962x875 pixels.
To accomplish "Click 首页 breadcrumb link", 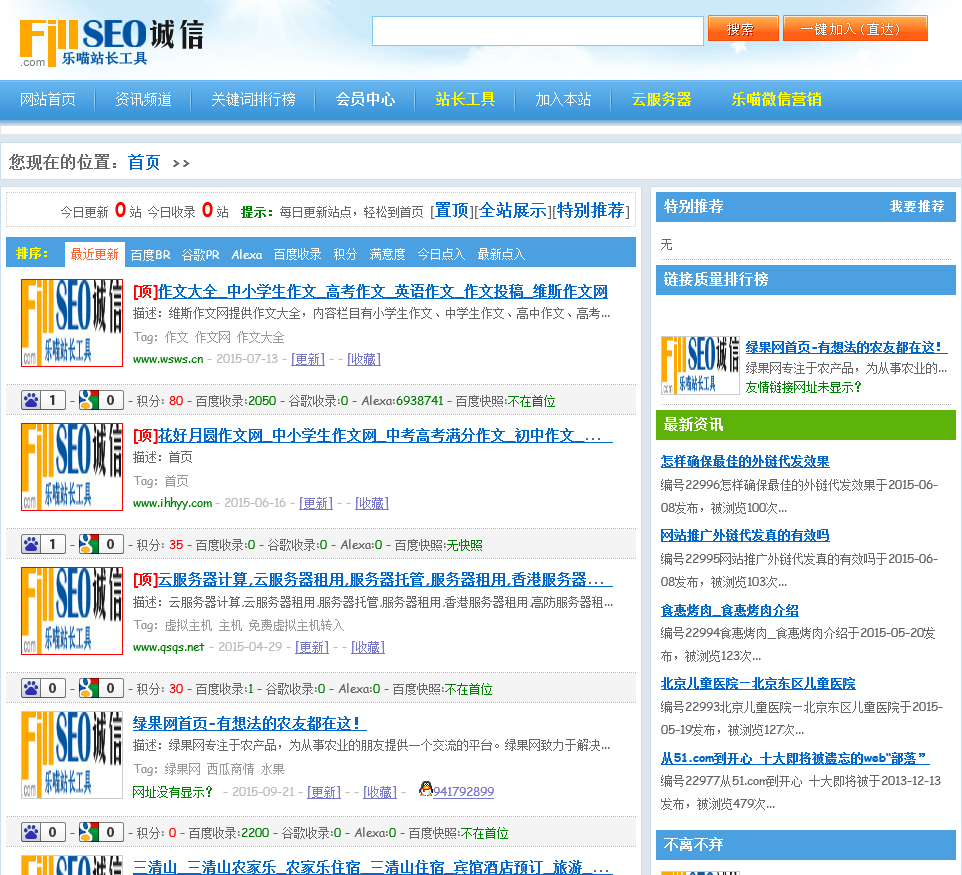I will coord(144,163).
